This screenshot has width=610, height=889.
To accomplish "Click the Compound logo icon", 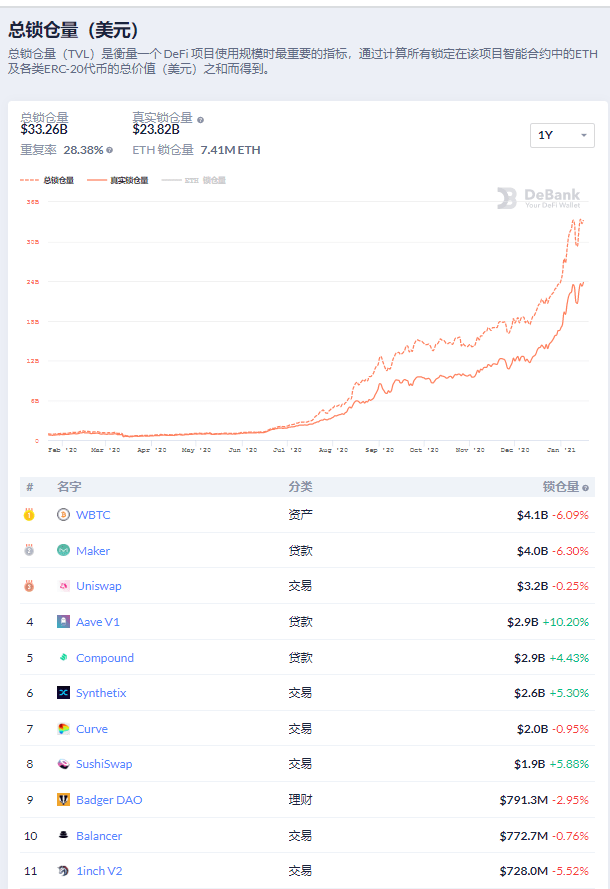I will coord(63,657).
